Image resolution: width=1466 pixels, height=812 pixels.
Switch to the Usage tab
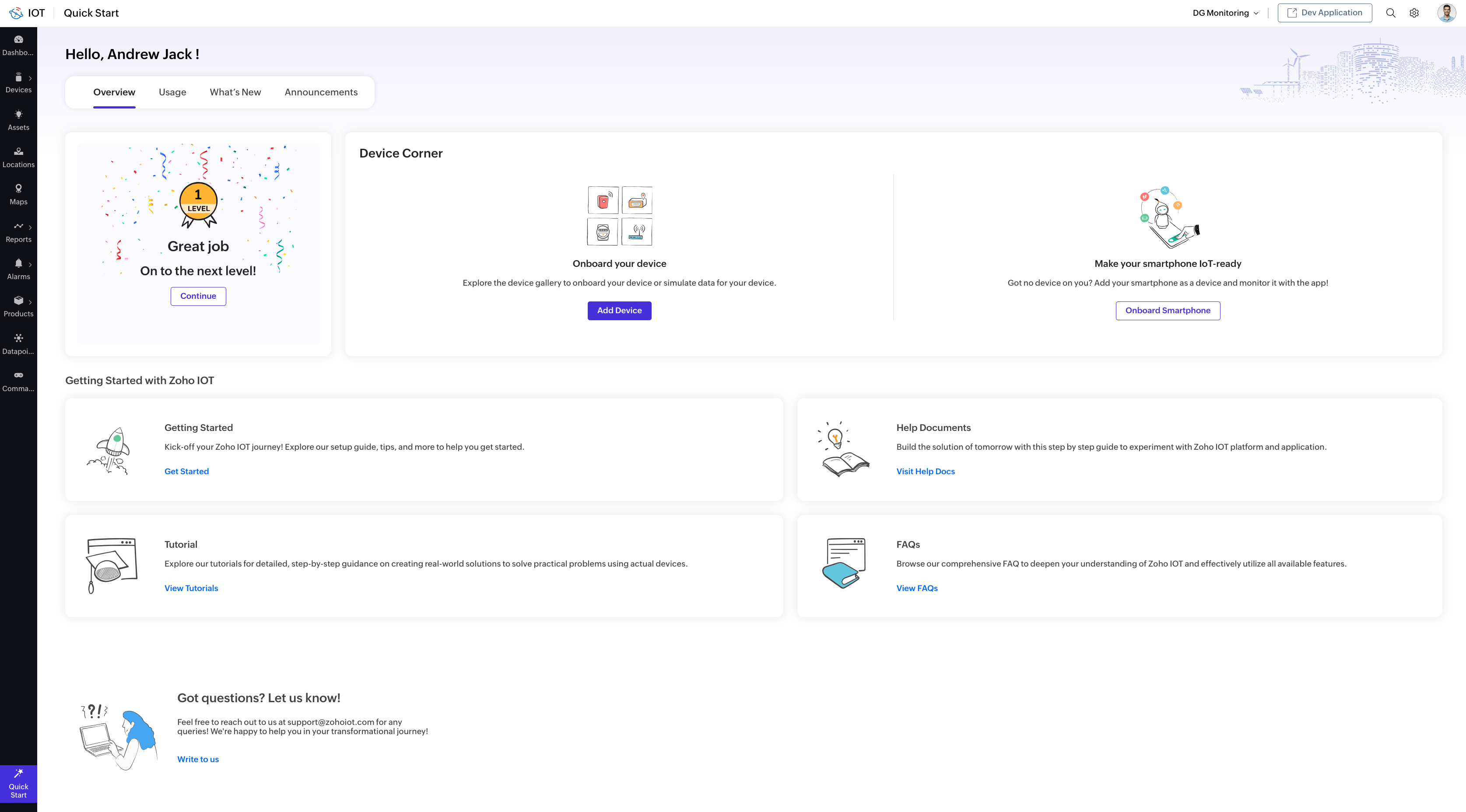pos(172,92)
